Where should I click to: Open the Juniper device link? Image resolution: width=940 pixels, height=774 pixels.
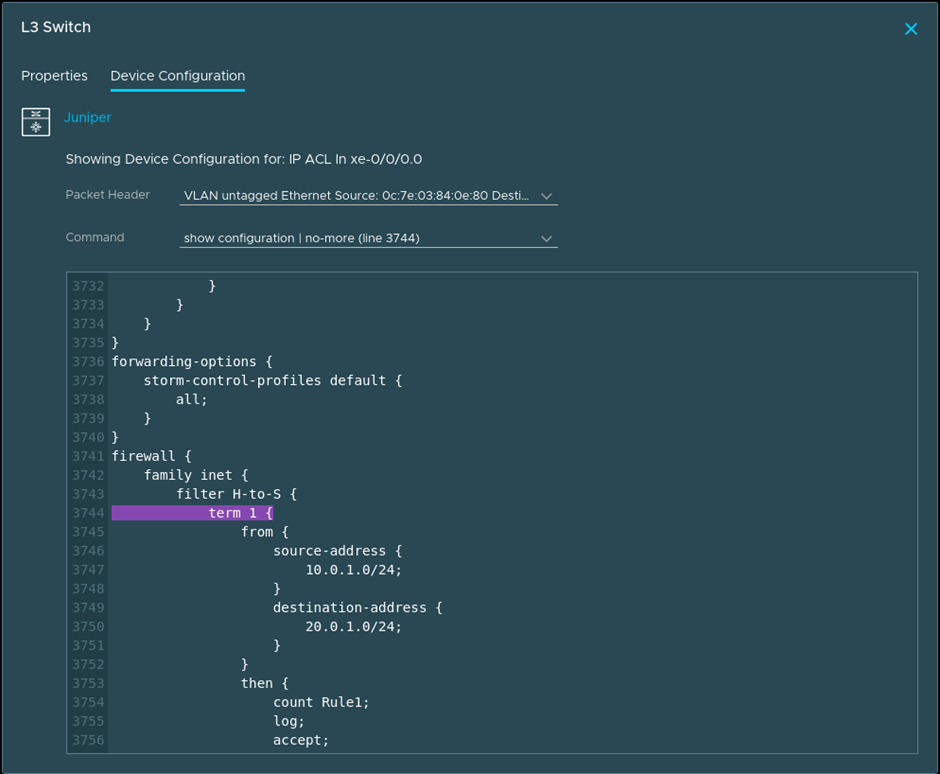[88, 118]
